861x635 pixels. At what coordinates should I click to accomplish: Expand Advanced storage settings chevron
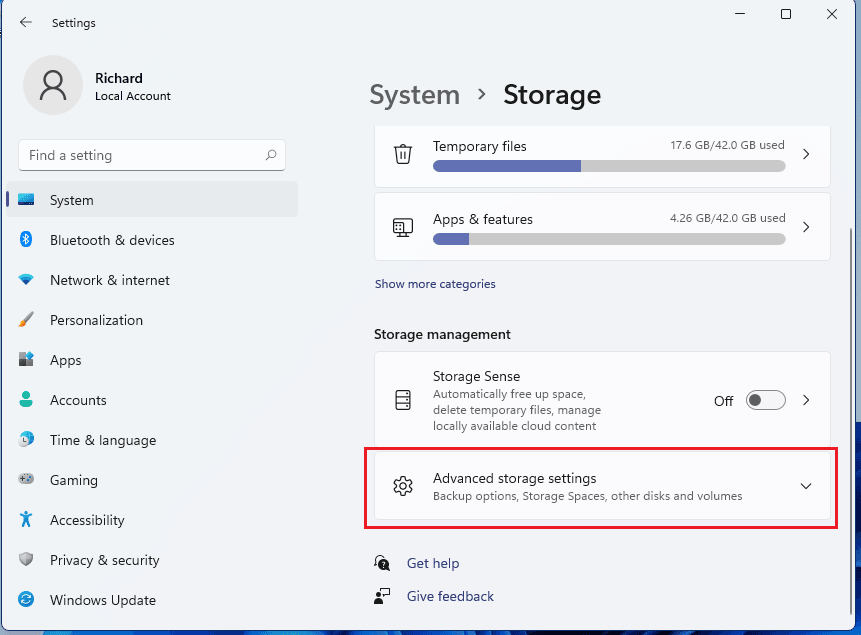(x=806, y=486)
